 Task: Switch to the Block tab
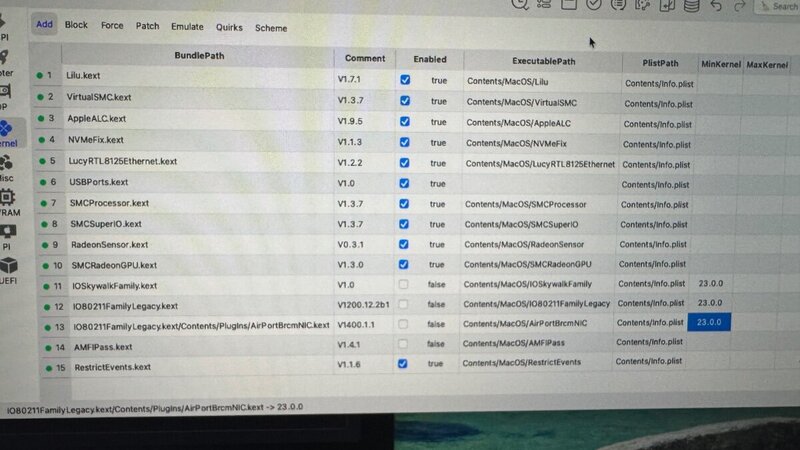pos(76,24)
